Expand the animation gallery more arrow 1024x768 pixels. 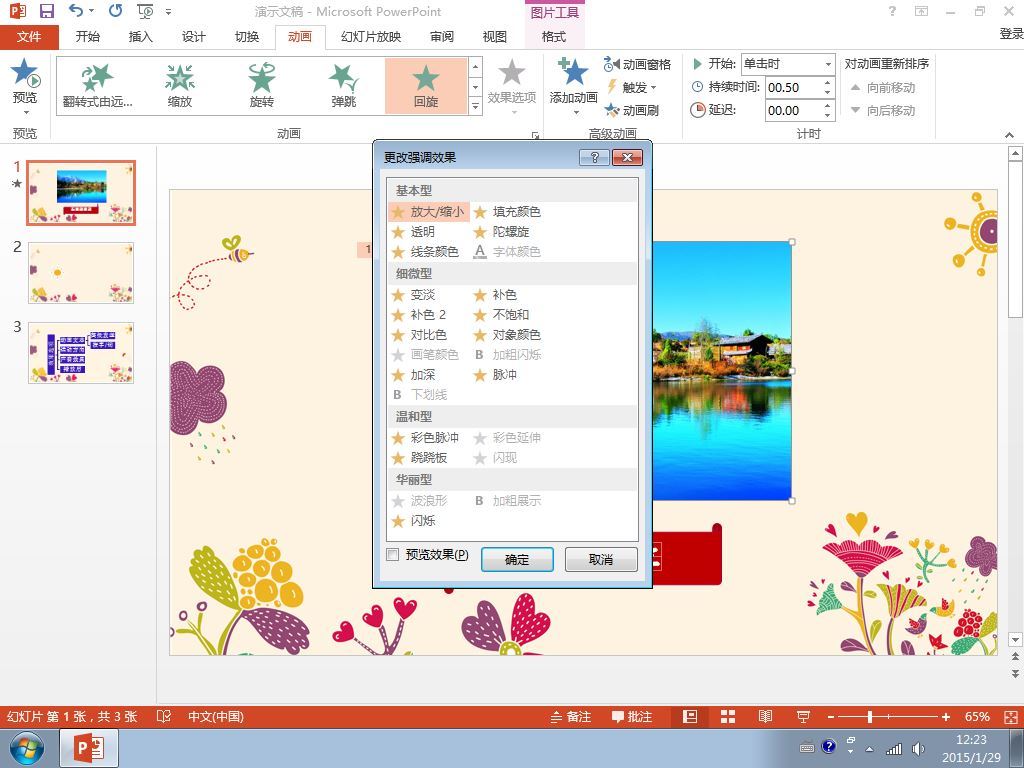pos(475,106)
